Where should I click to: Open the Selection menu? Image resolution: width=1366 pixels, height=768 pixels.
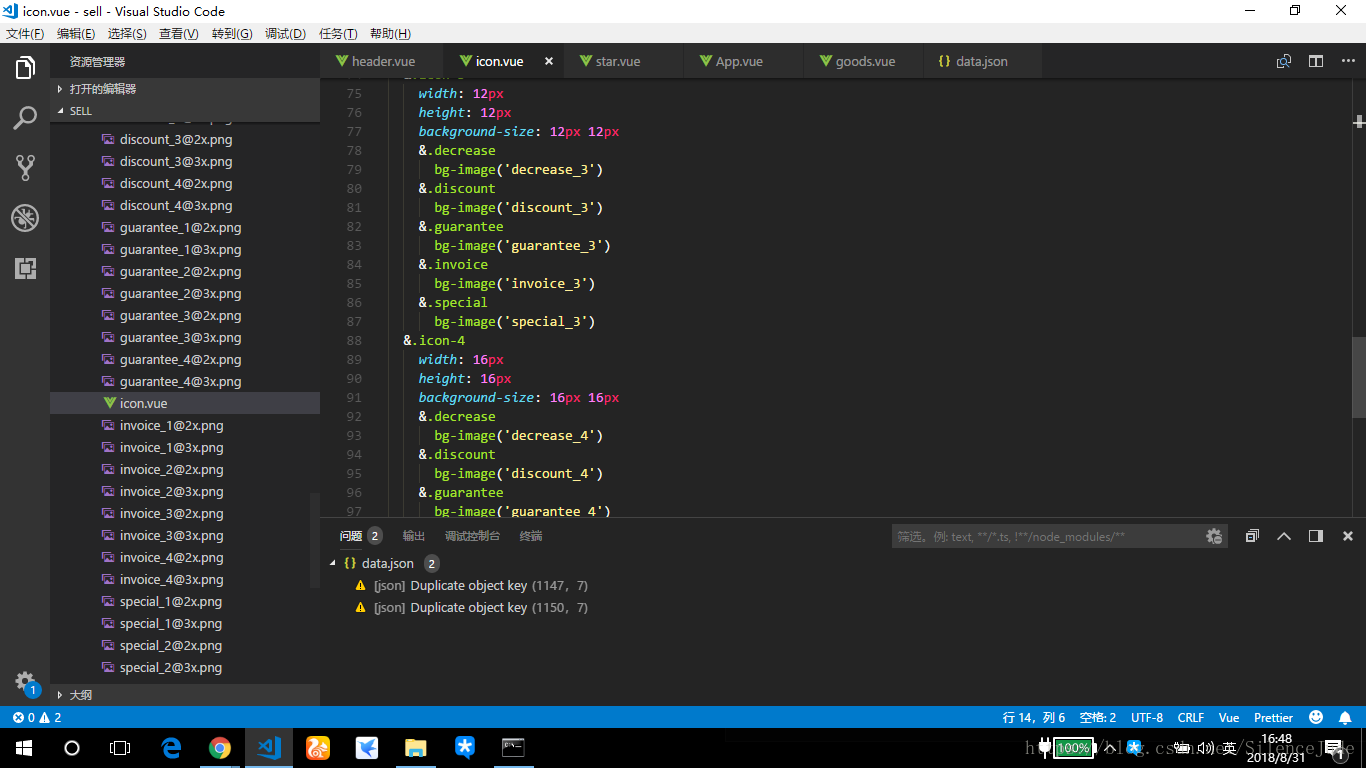tap(127, 33)
